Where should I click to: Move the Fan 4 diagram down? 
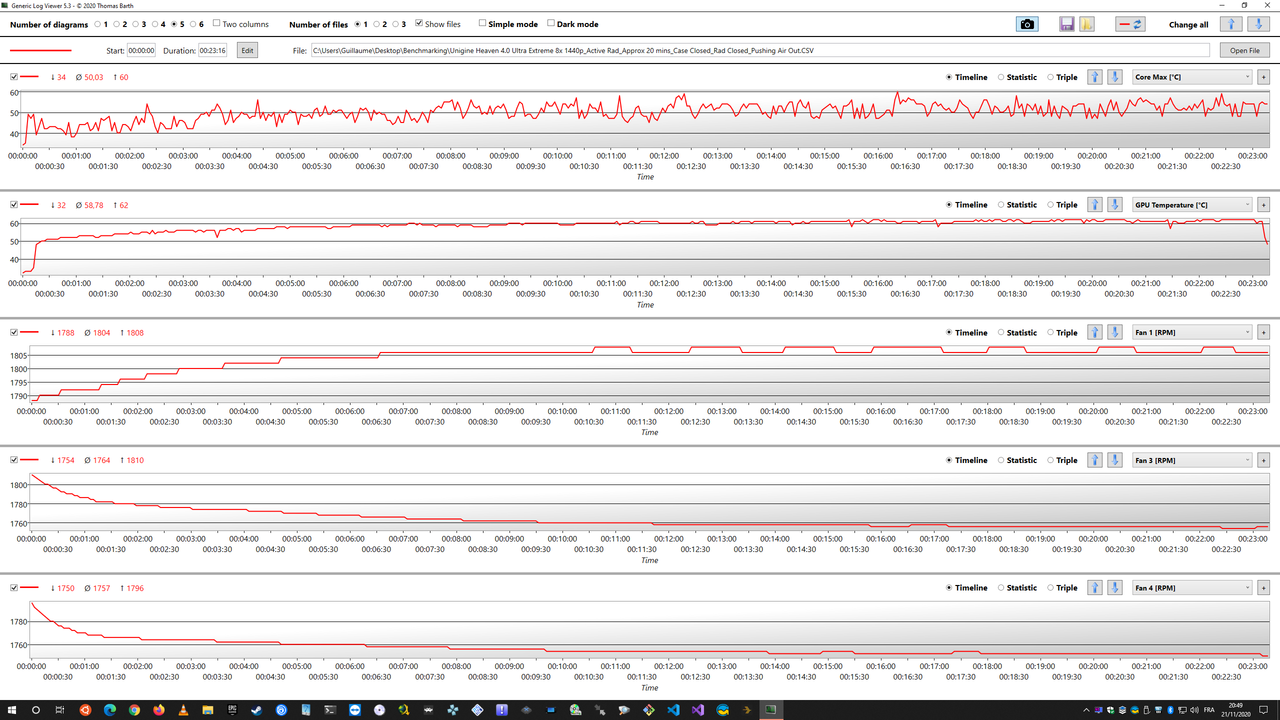click(x=1114, y=587)
